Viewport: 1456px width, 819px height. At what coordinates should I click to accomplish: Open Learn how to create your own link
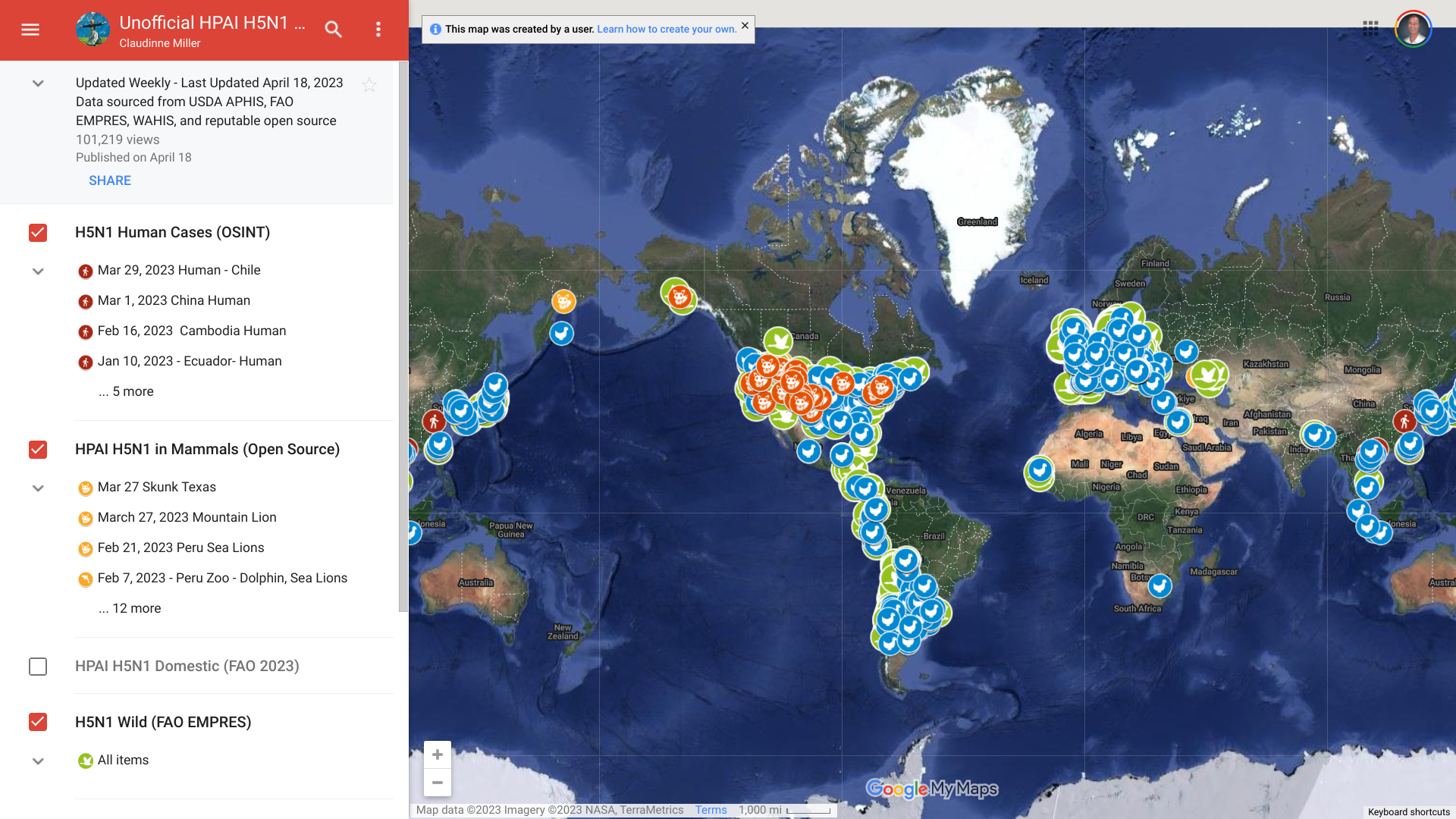(x=667, y=29)
